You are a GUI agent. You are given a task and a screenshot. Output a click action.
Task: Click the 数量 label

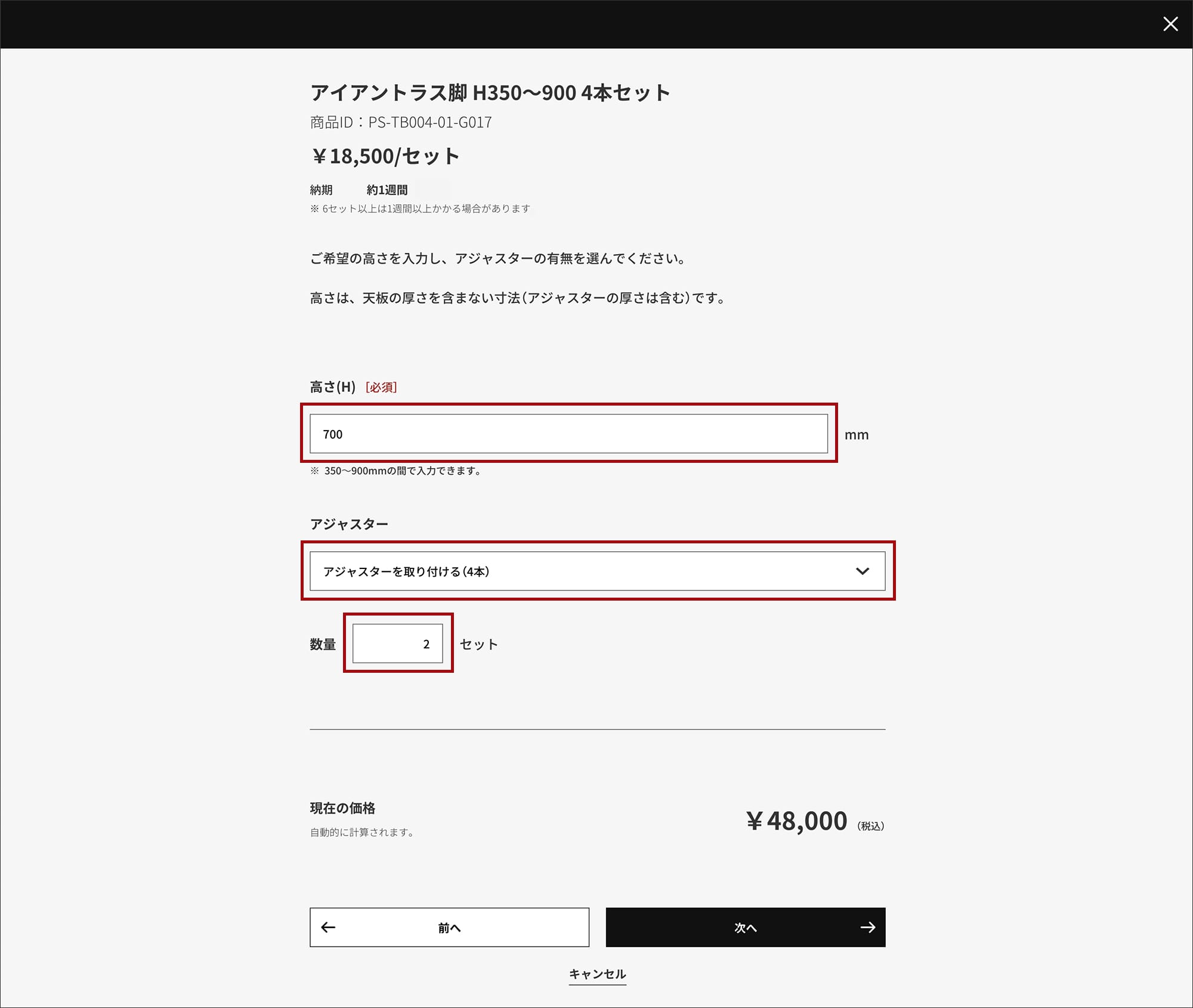pos(323,644)
